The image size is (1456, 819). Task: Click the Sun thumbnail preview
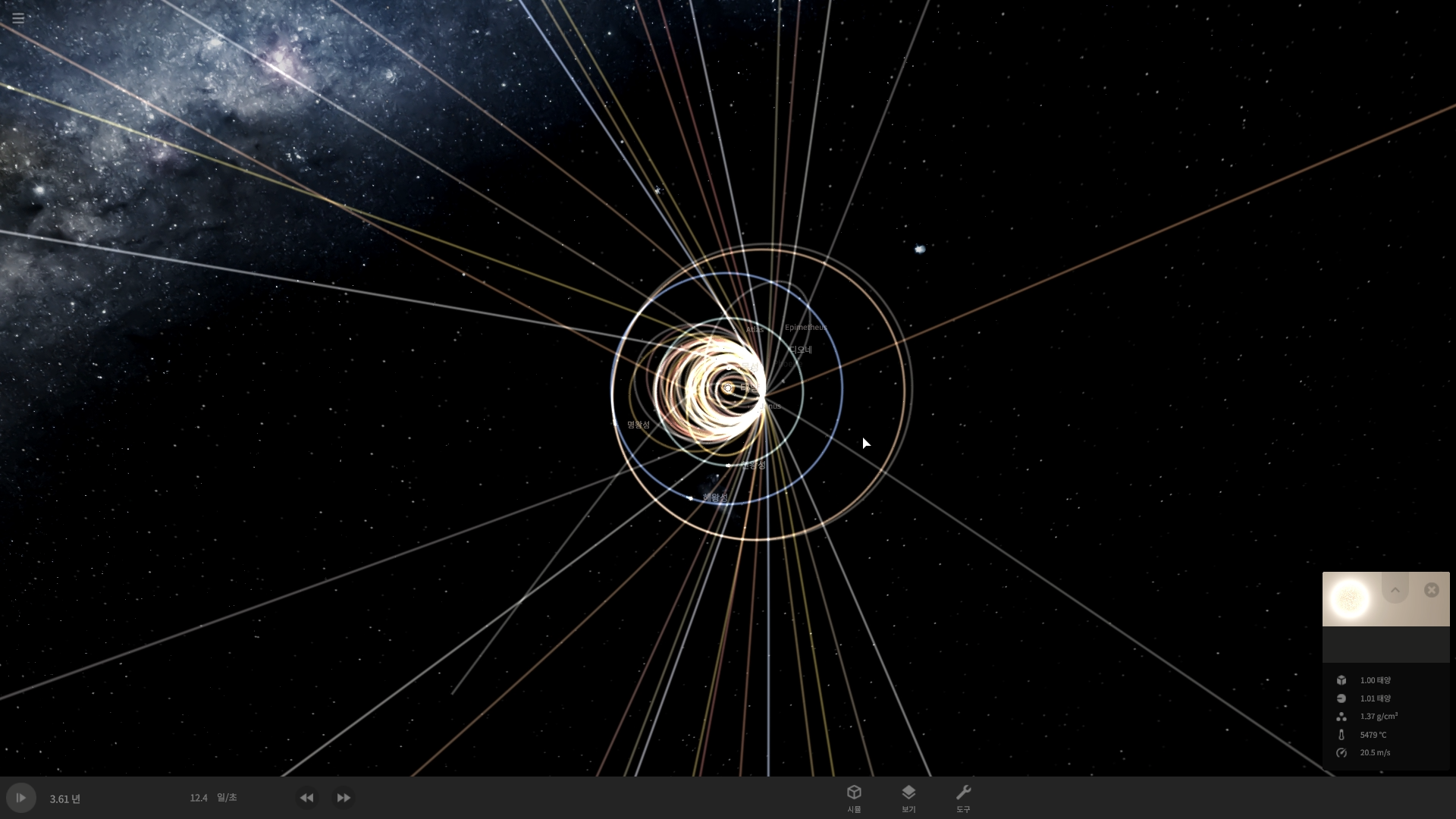(x=1350, y=599)
